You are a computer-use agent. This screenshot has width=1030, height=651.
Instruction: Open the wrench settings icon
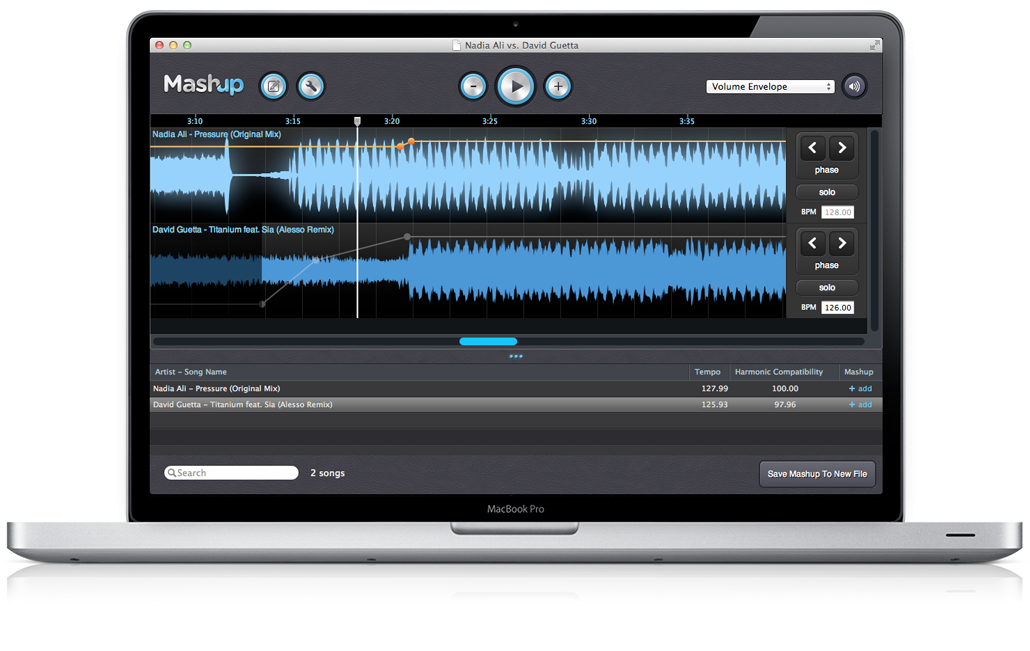coord(311,86)
